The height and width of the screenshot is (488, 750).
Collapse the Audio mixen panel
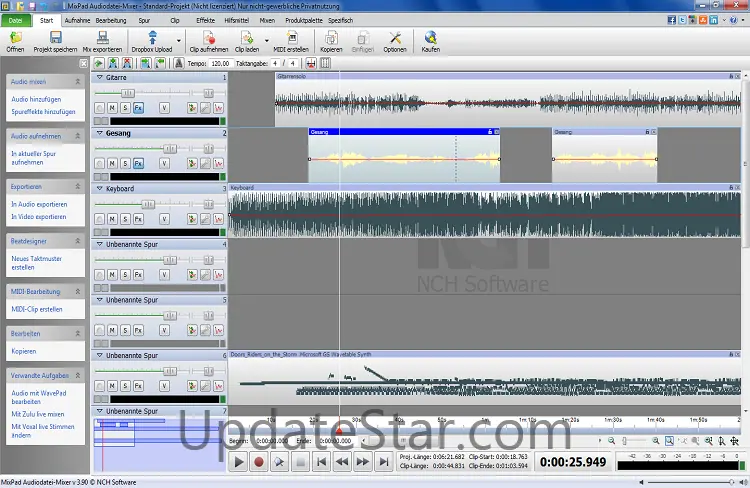coord(77,82)
